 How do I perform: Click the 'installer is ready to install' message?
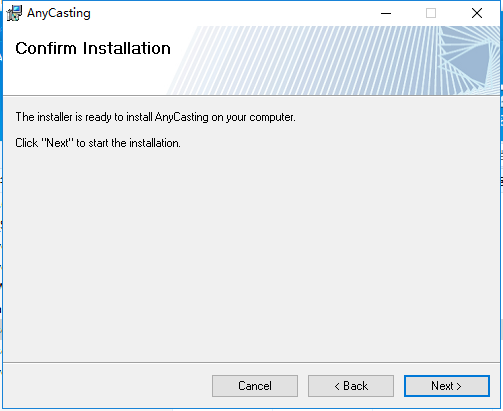[x=155, y=117]
